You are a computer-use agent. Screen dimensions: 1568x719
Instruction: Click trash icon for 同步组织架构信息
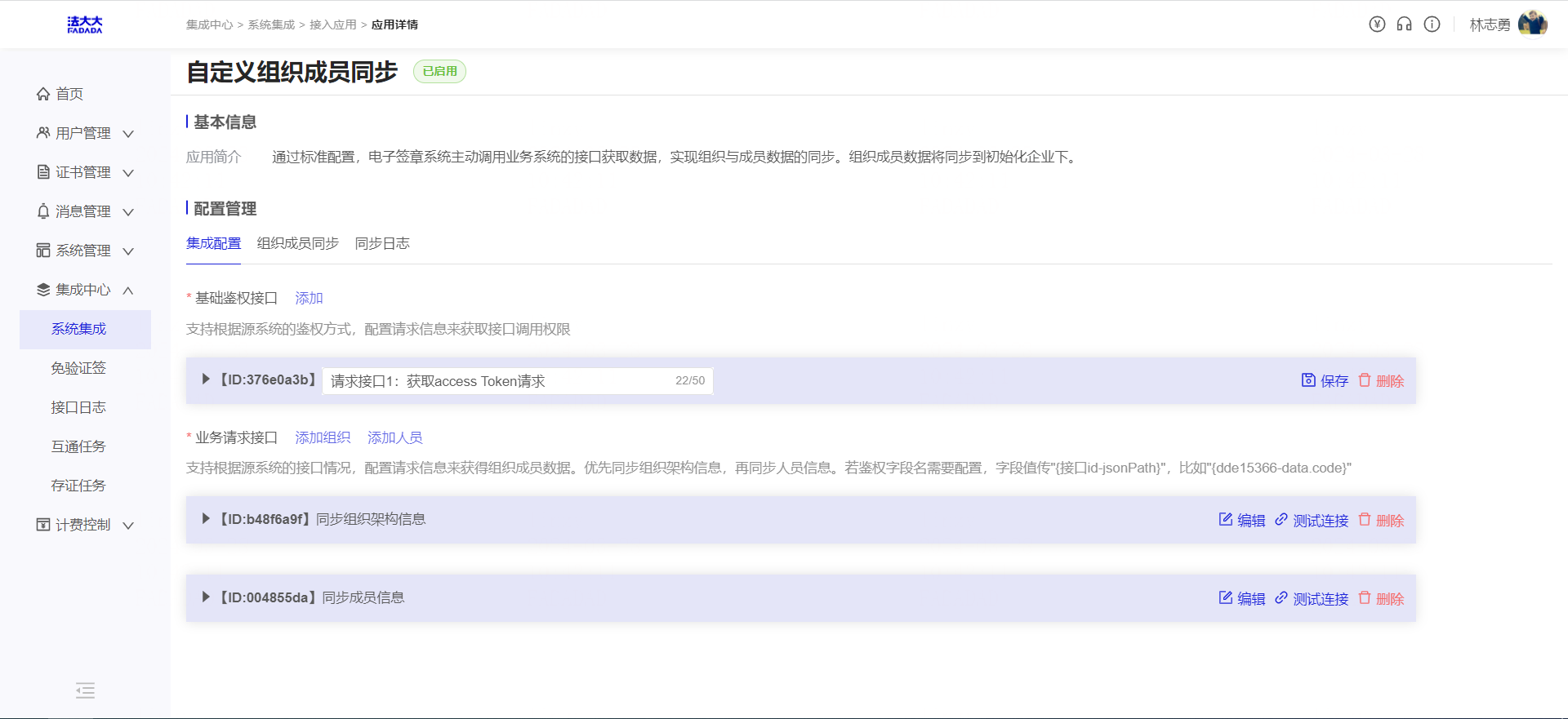coord(1365,520)
